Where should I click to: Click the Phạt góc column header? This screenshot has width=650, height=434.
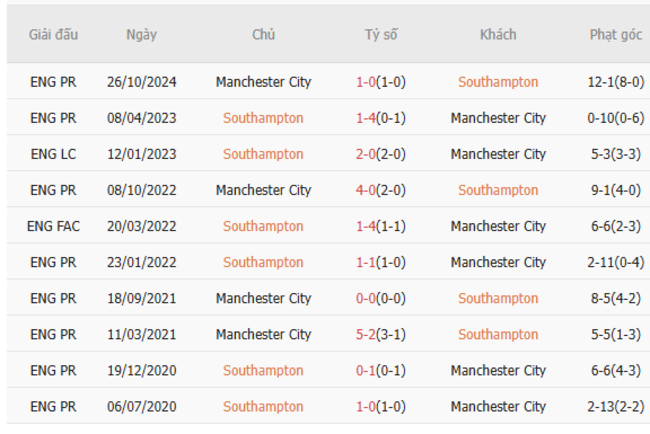click(615, 34)
